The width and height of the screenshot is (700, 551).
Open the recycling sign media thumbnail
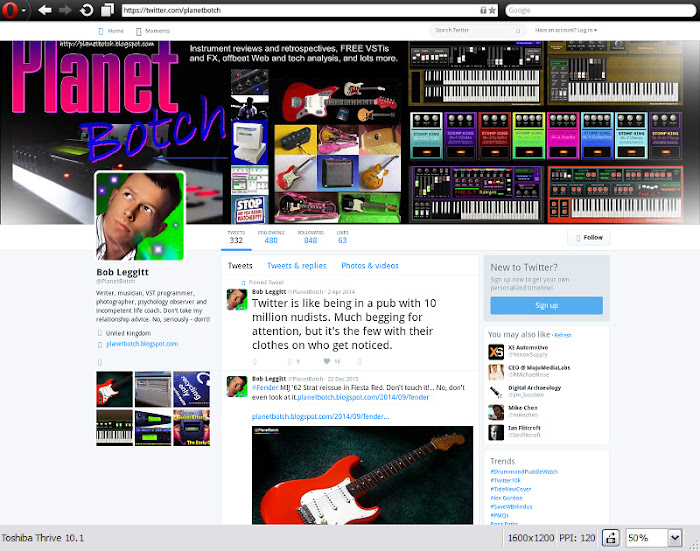click(192, 389)
